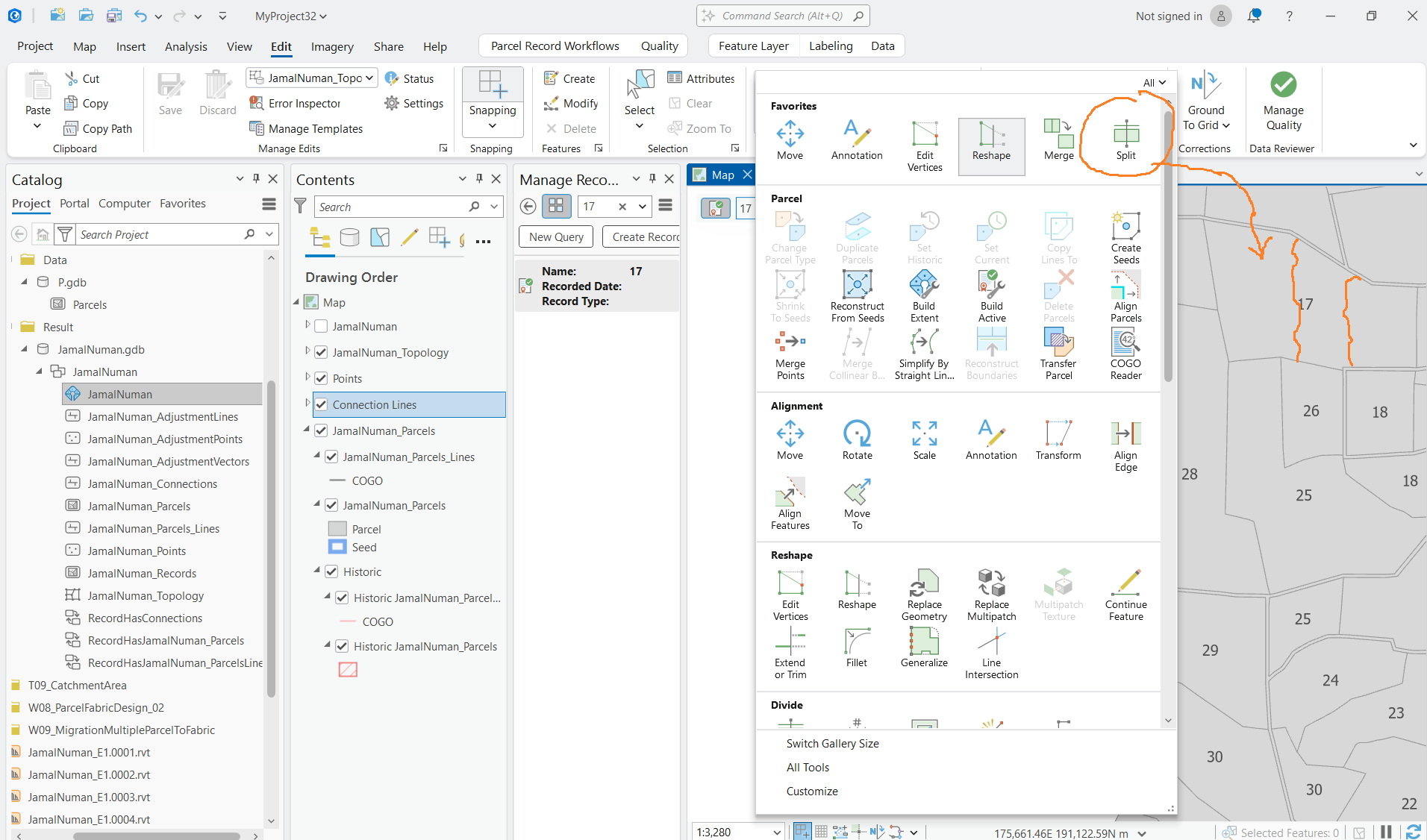This screenshot has height=840, width=1427.
Task: Open the Analysis ribbon tab
Action: coord(186,46)
